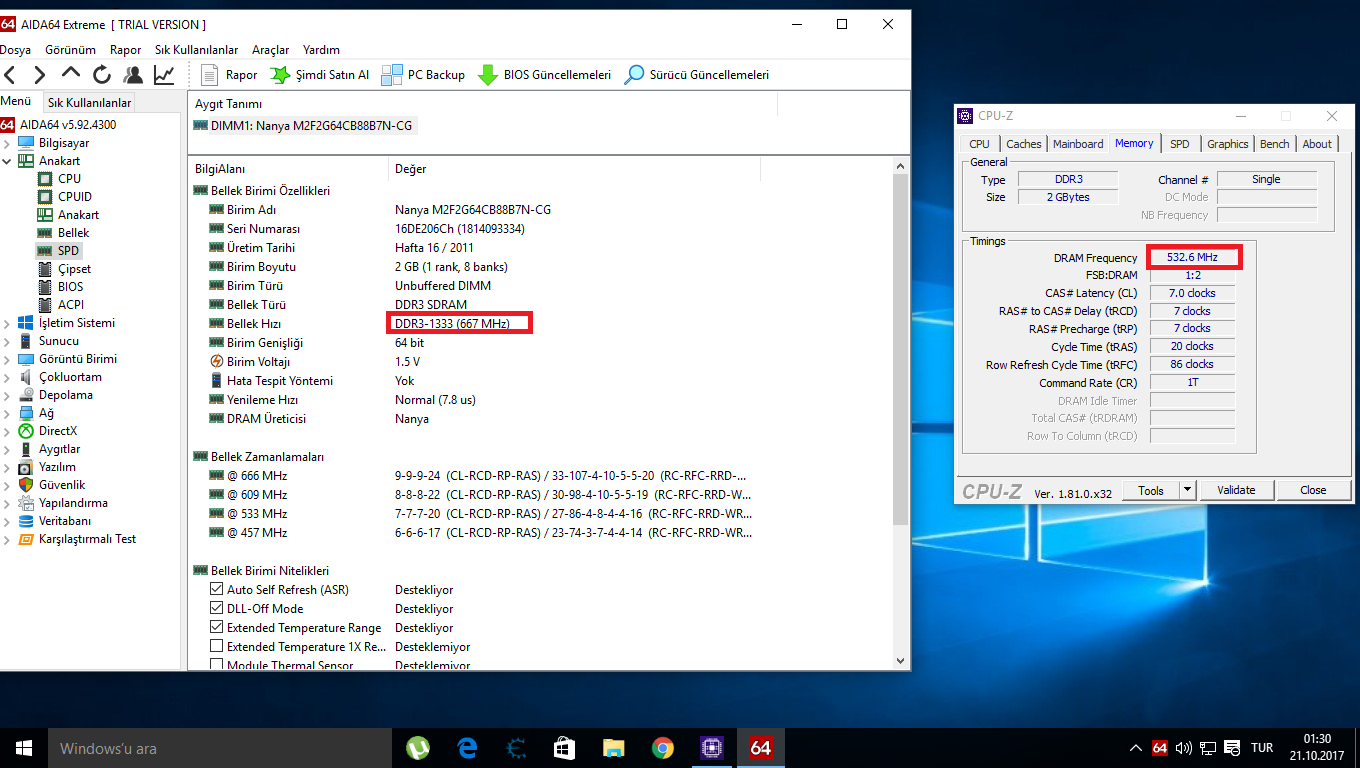Toggle Extended Temperature Range checkbox

click(x=217, y=628)
